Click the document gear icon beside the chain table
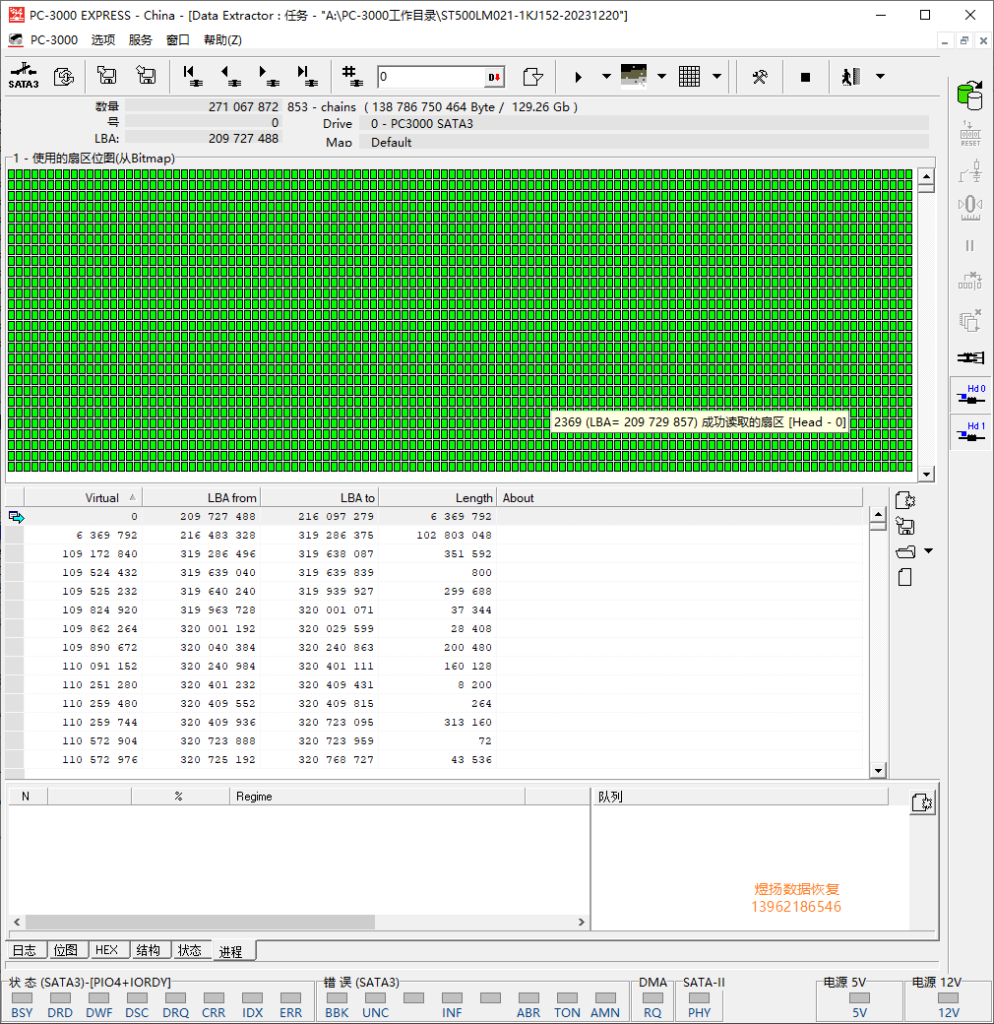This screenshot has height=1024, width=994. 905,500
